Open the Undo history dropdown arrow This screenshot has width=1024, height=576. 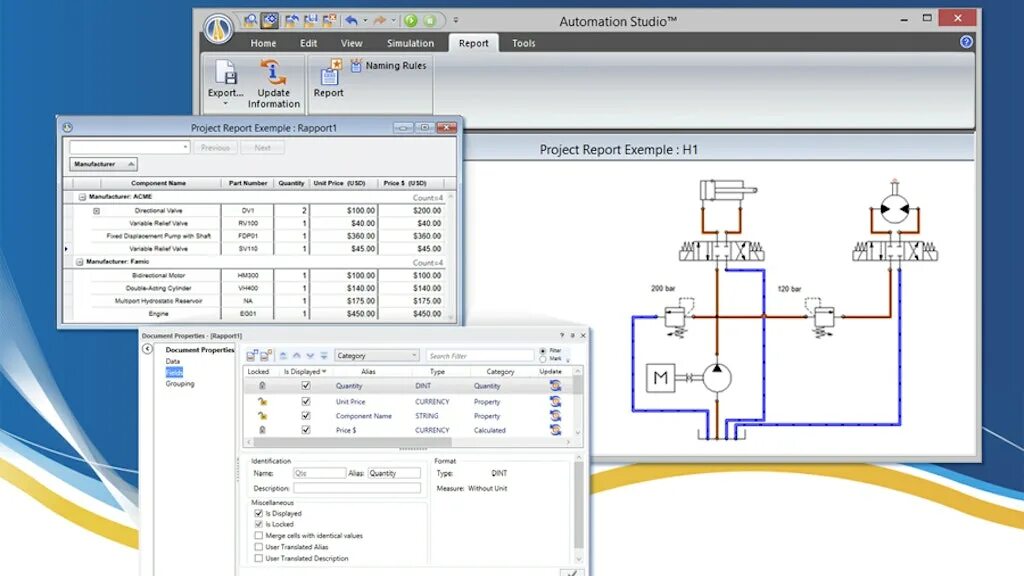pyautogui.click(x=365, y=21)
